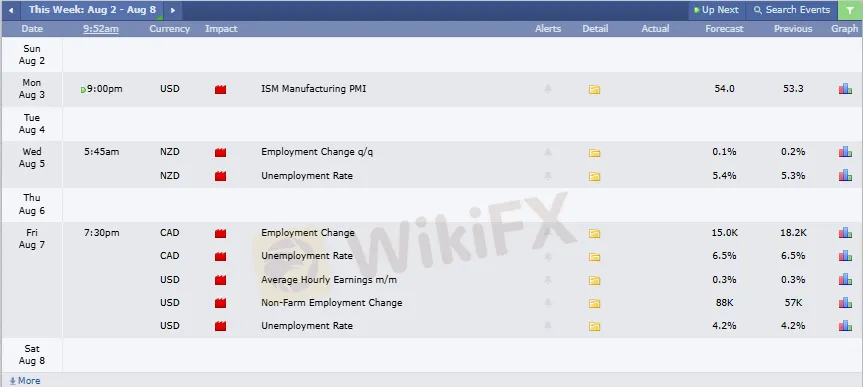The image size is (863, 387).
Task: Open detail folder for CAD Employment Change
Action: (594, 233)
